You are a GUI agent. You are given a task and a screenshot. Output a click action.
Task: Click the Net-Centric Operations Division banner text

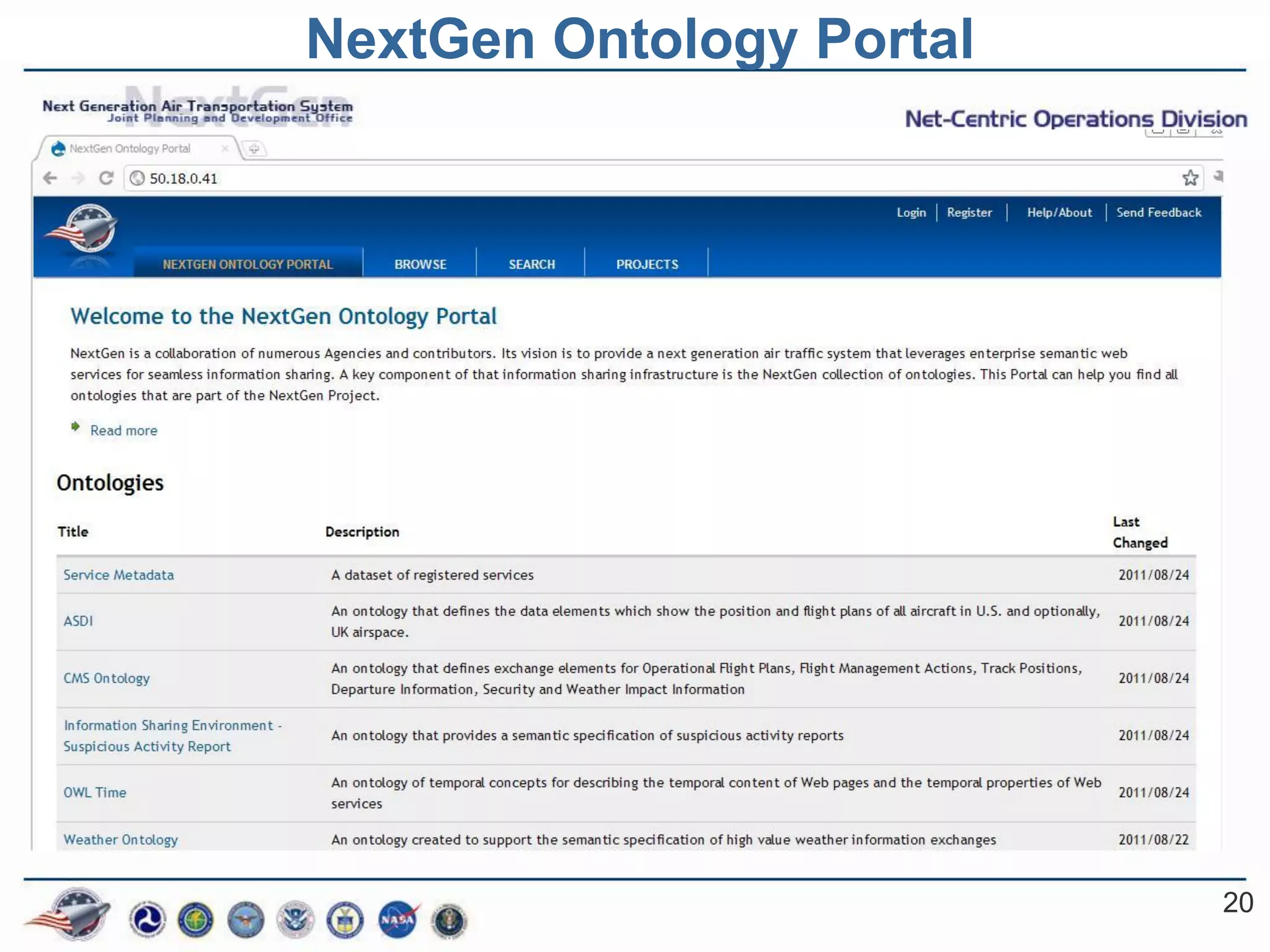[1076, 119]
